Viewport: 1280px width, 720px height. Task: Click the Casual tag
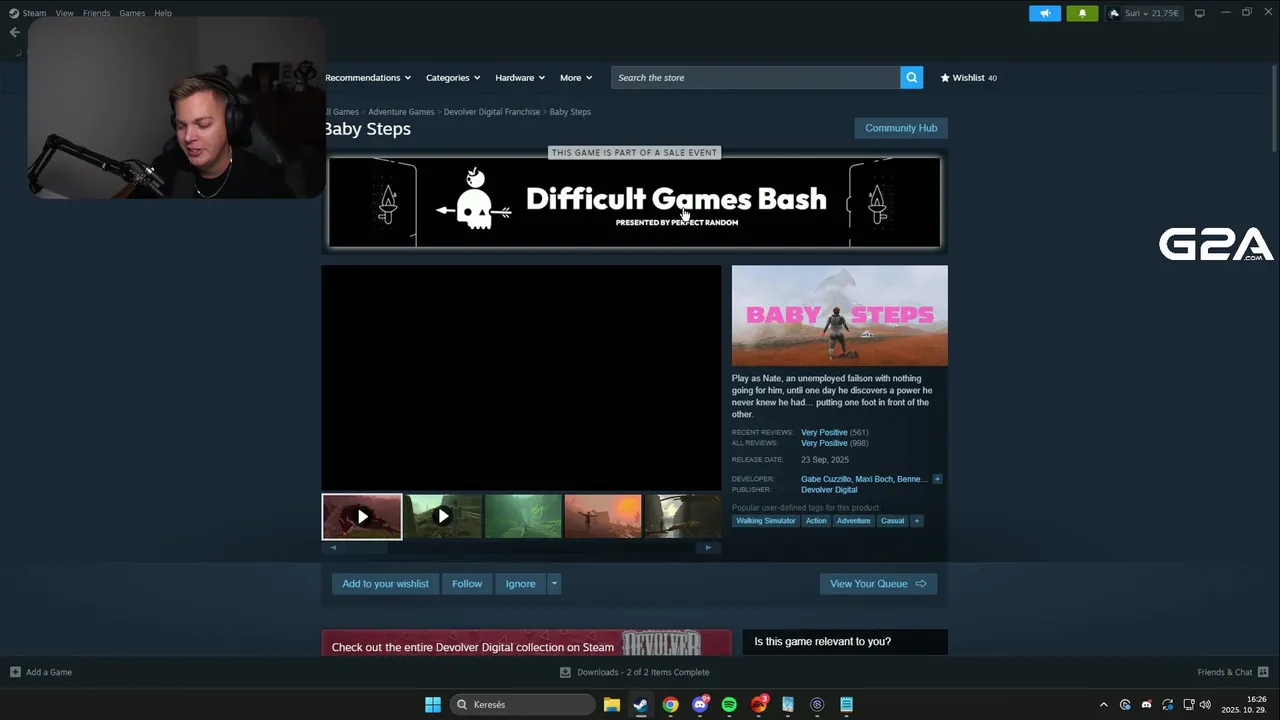(x=892, y=521)
